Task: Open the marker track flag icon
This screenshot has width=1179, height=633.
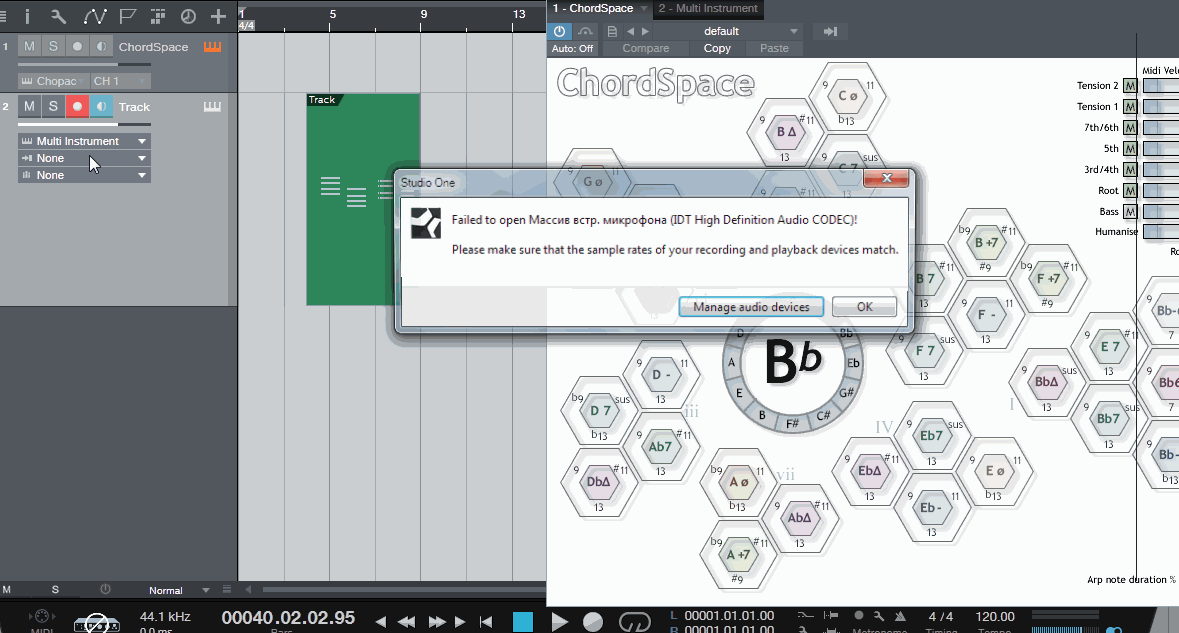Action: coord(128,16)
